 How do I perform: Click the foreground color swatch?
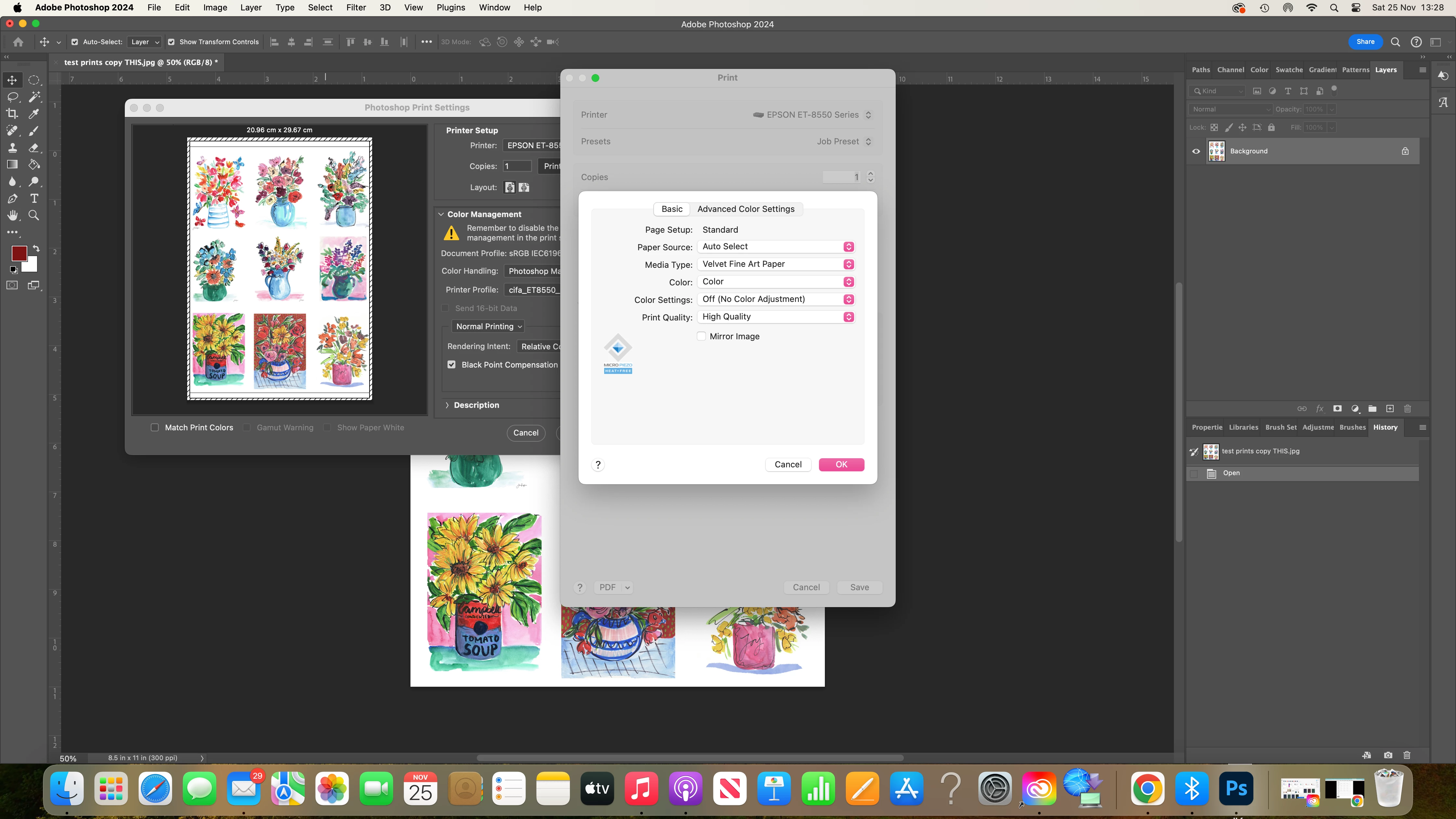19,253
